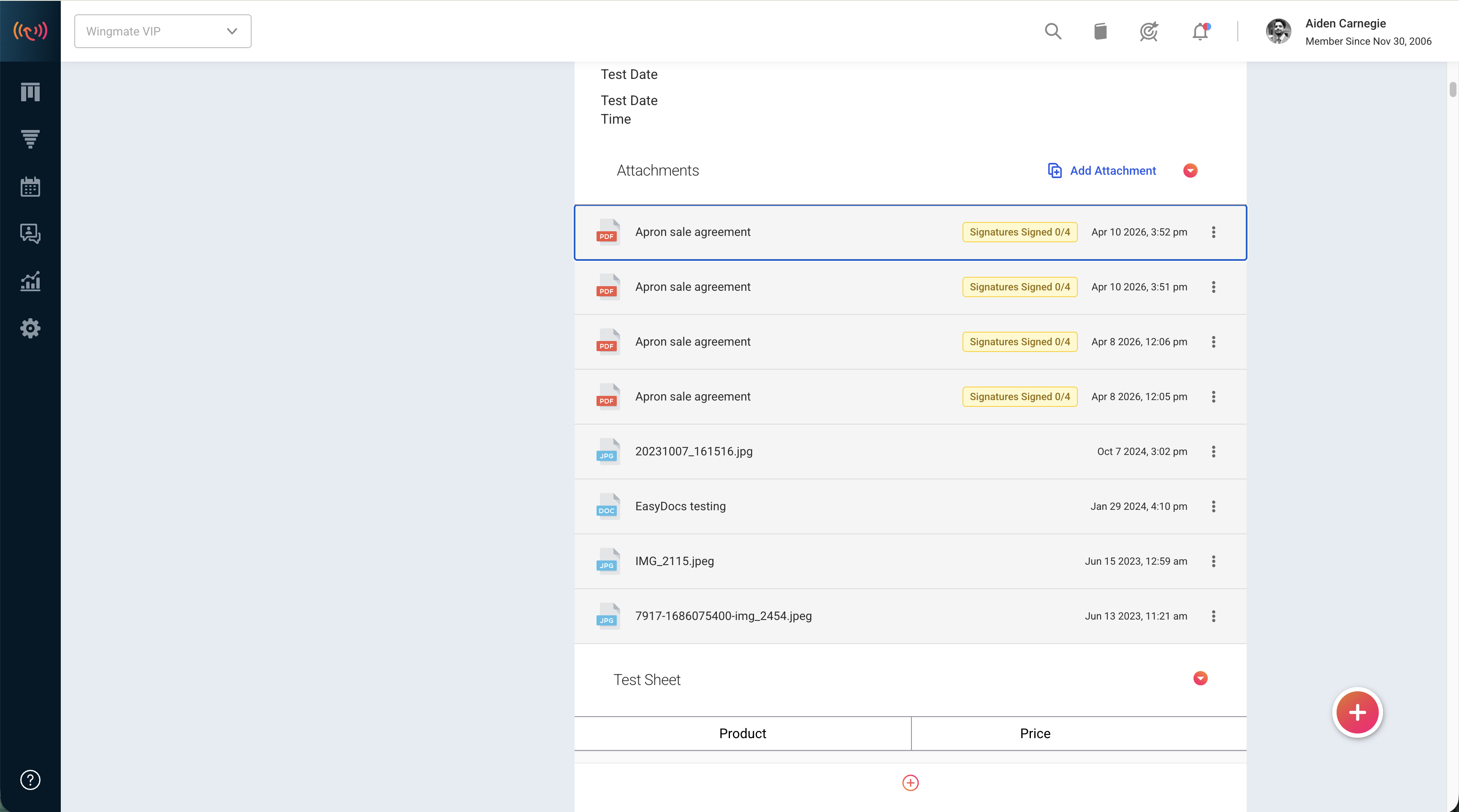This screenshot has height=812, width=1459.
Task: Collapse the Test Sheet section arrow
Action: coord(1200,678)
